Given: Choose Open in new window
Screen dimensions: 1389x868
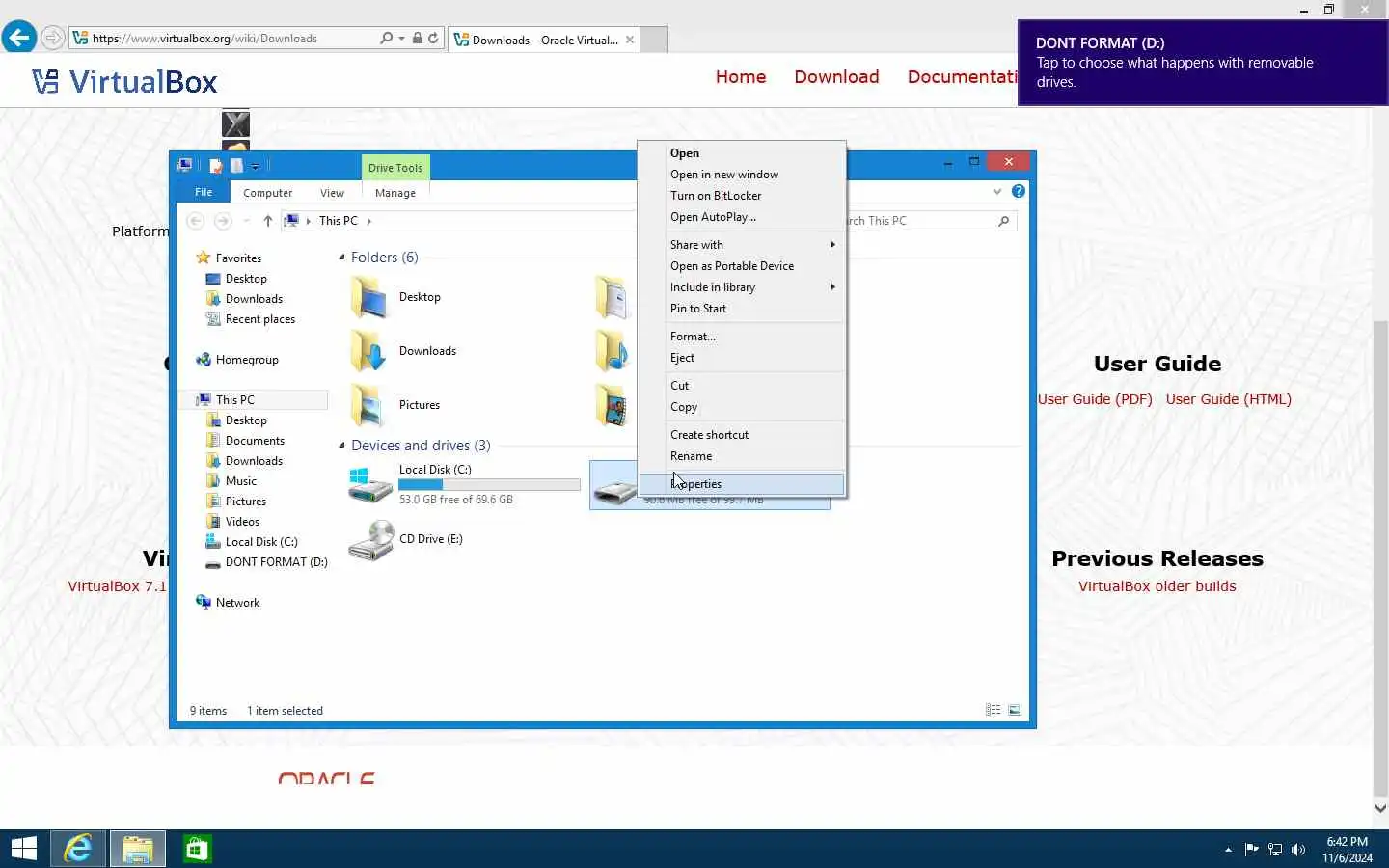Looking at the screenshot, I should 742,175.
